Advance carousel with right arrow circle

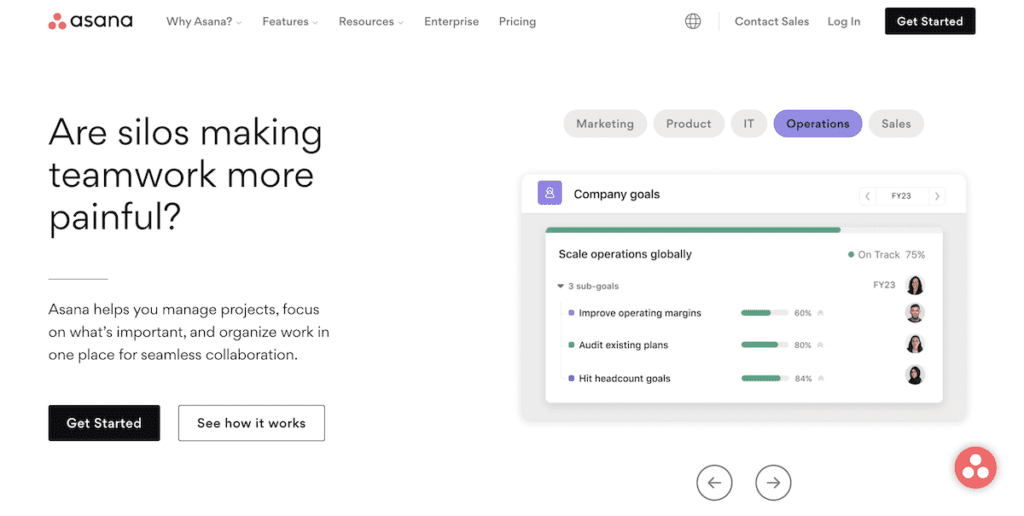(773, 483)
